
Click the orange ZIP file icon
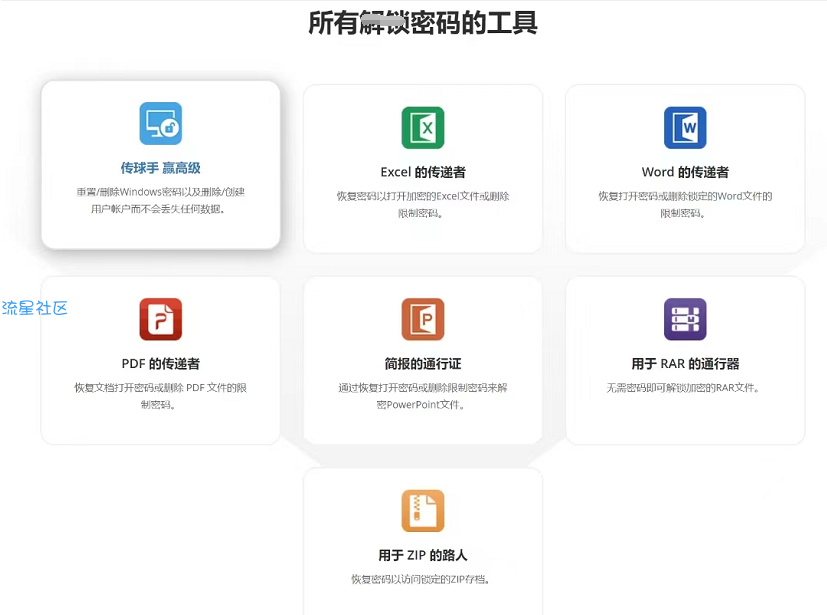click(422, 511)
